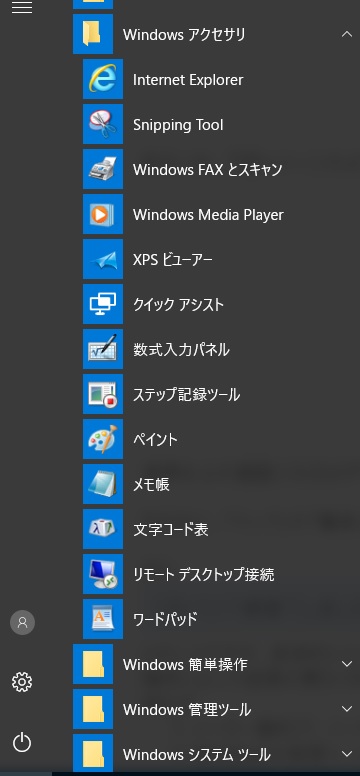Open ペイント palette icon

pos(103,439)
